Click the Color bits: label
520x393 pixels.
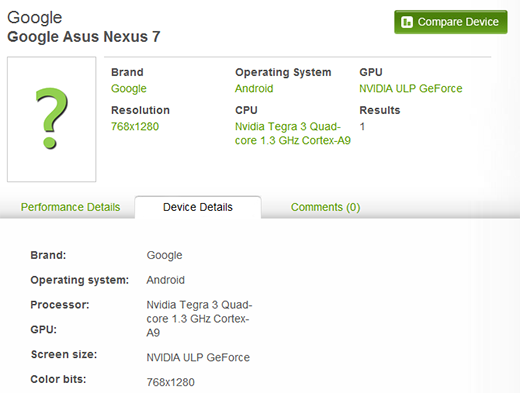tap(58, 379)
